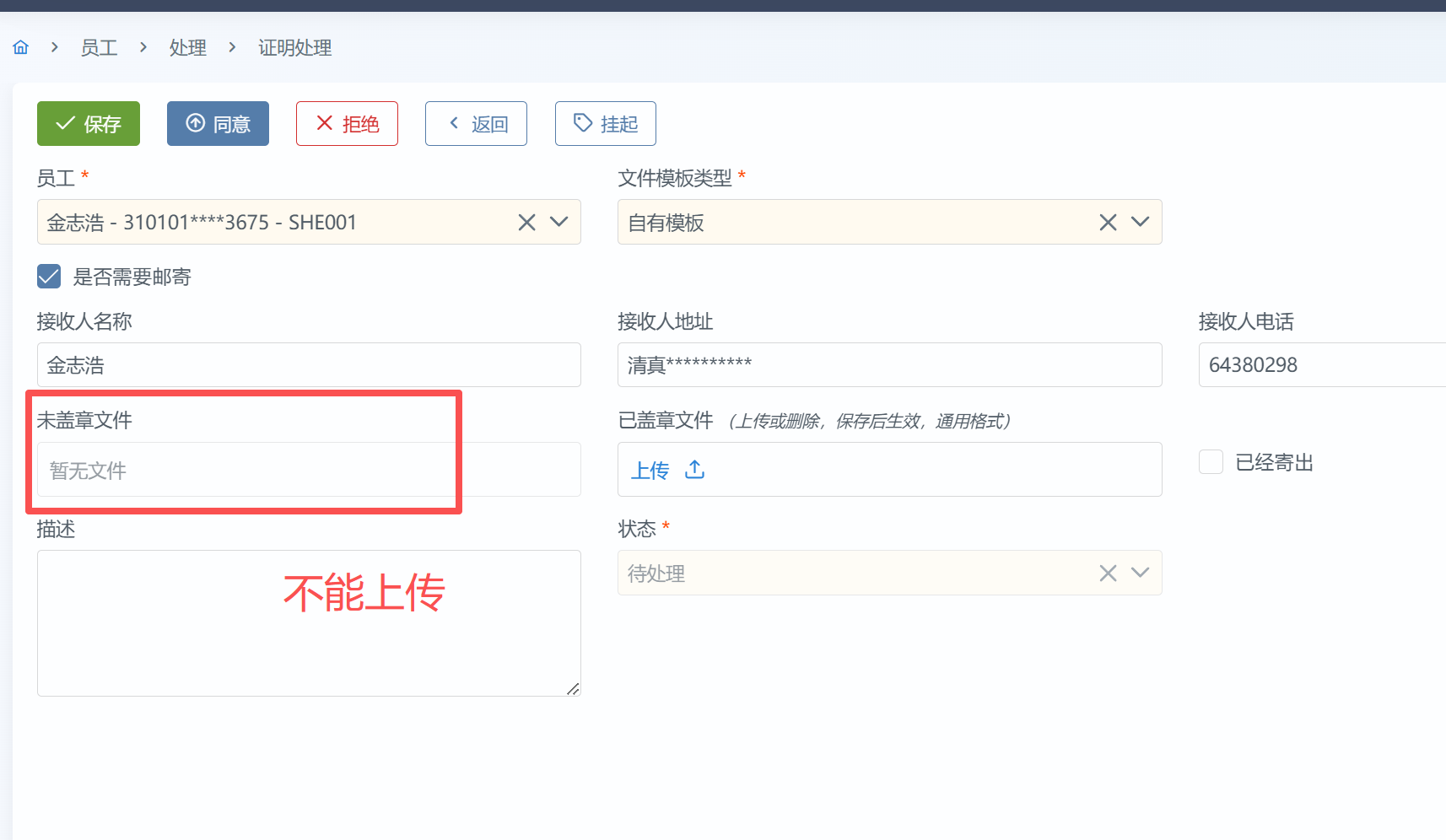Clear the 文件模板类型 selection with X icon

pyautogui.click(x=1108, y=223)
